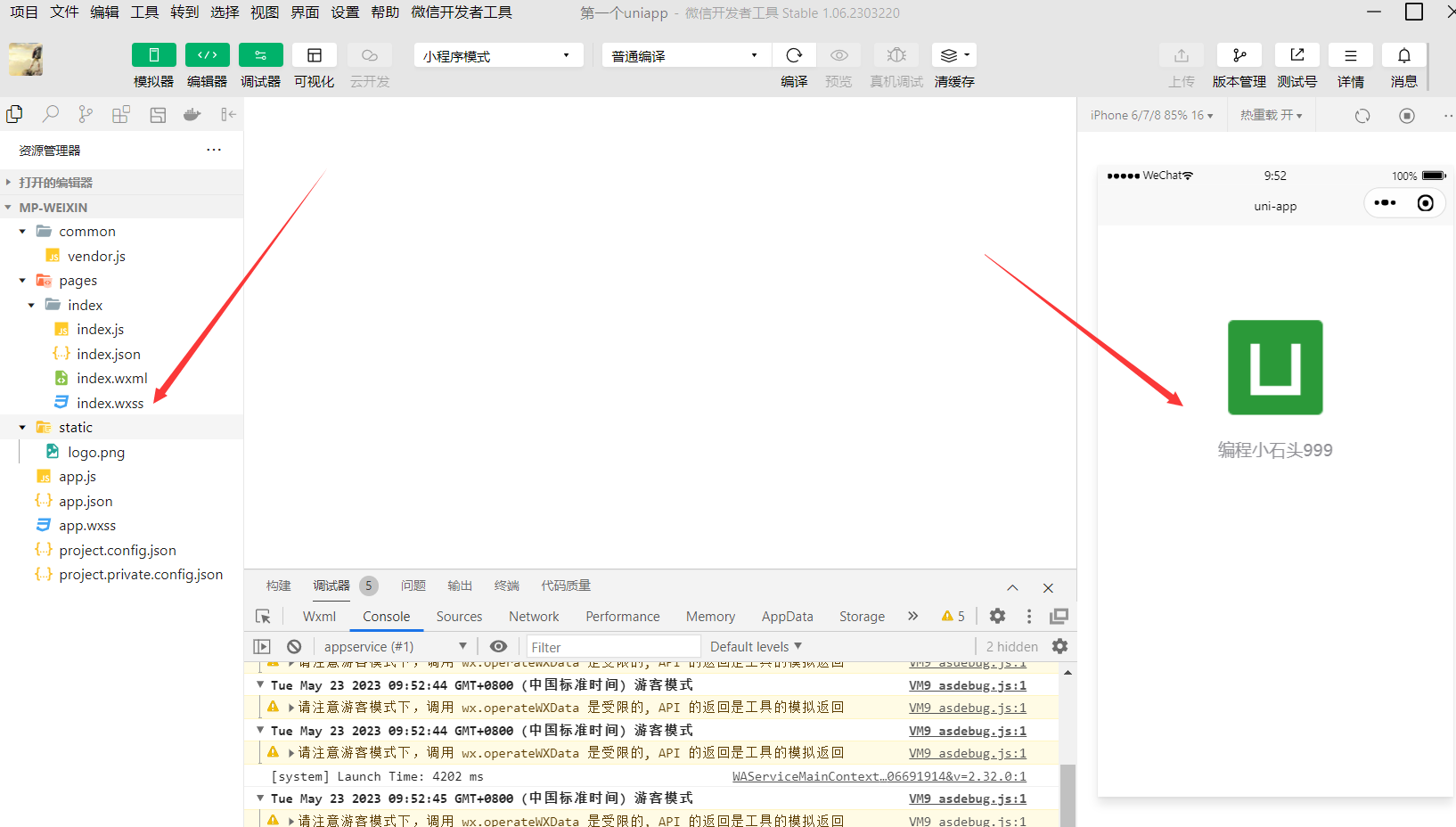Collapse the common folder
This screenshot has height=827, width=1456.
(22, 232)
